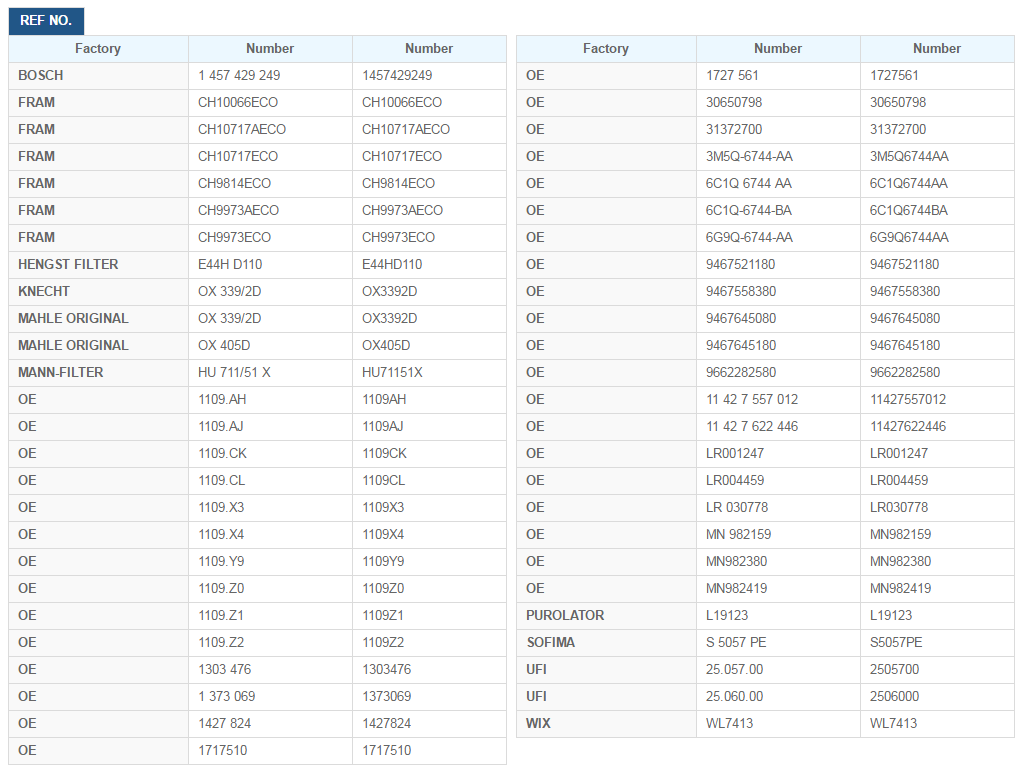
Task: Select UFI number 25.060.00
Action: 734,696
